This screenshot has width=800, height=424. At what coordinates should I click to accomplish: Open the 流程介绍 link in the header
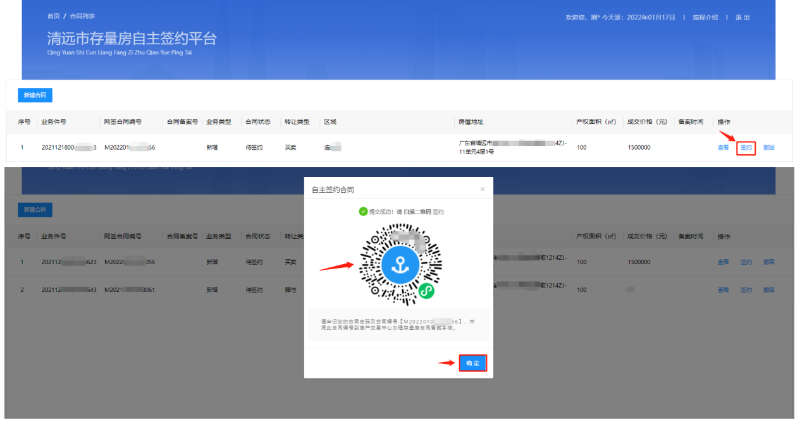click(x=705, y=17)
